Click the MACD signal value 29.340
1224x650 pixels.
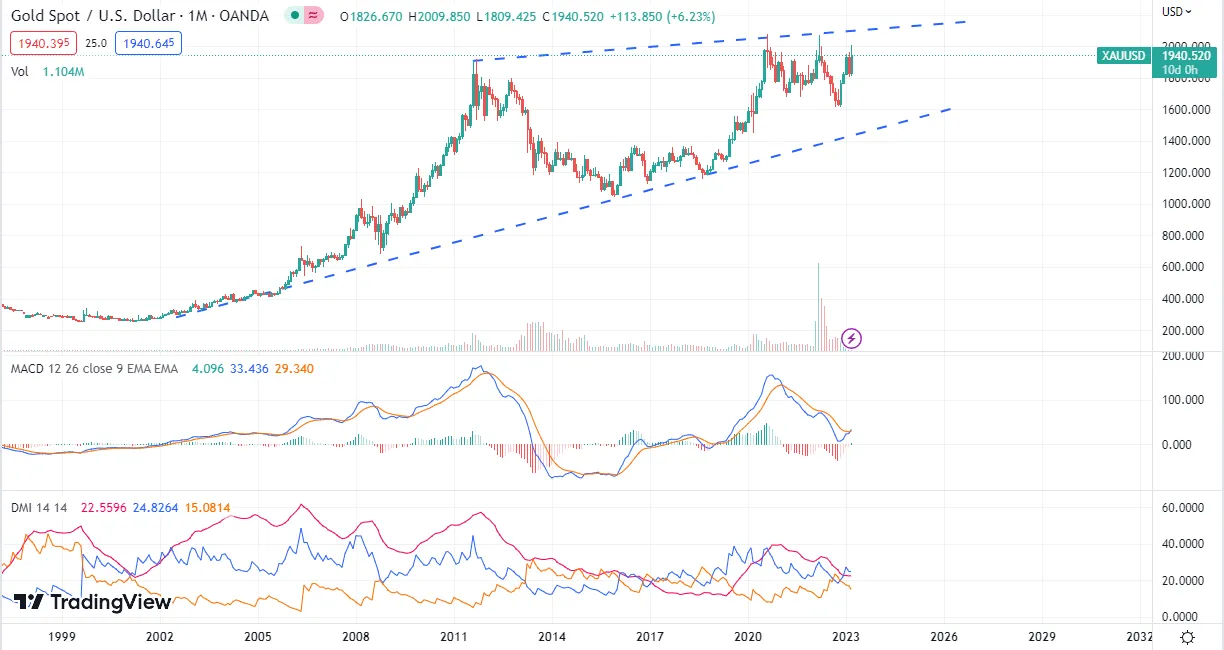pos(294,369)
